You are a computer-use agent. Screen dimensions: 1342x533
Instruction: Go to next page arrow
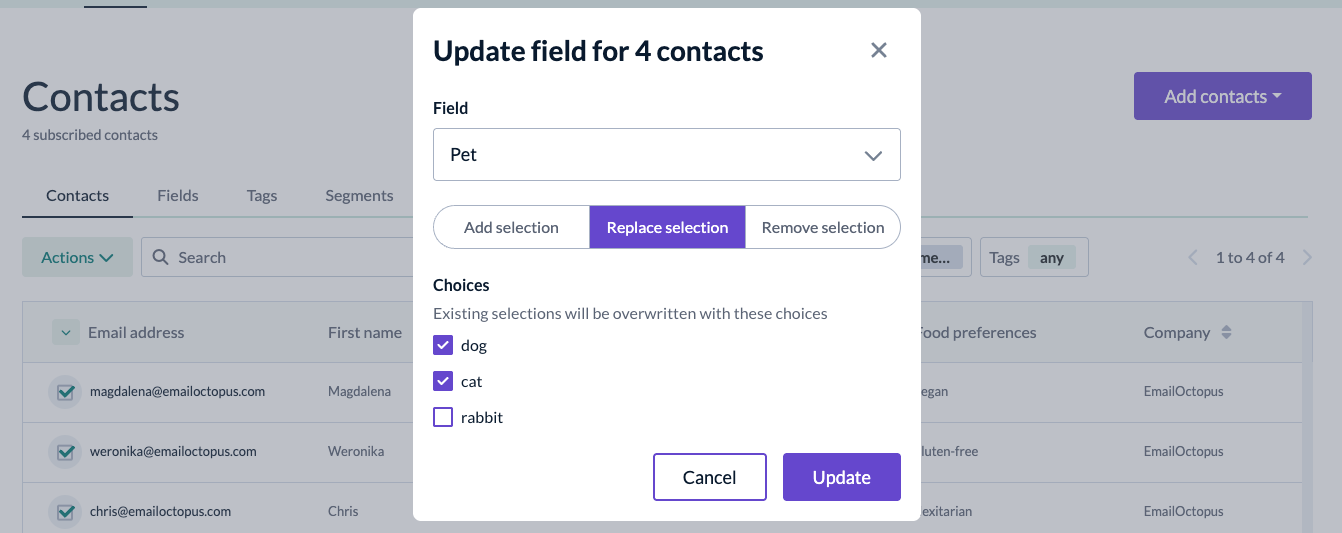point(1307,257)
